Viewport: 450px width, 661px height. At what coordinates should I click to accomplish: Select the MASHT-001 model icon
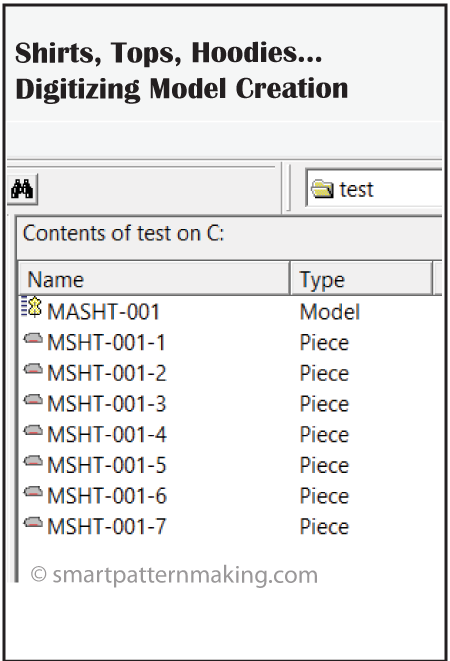point(32,307)
